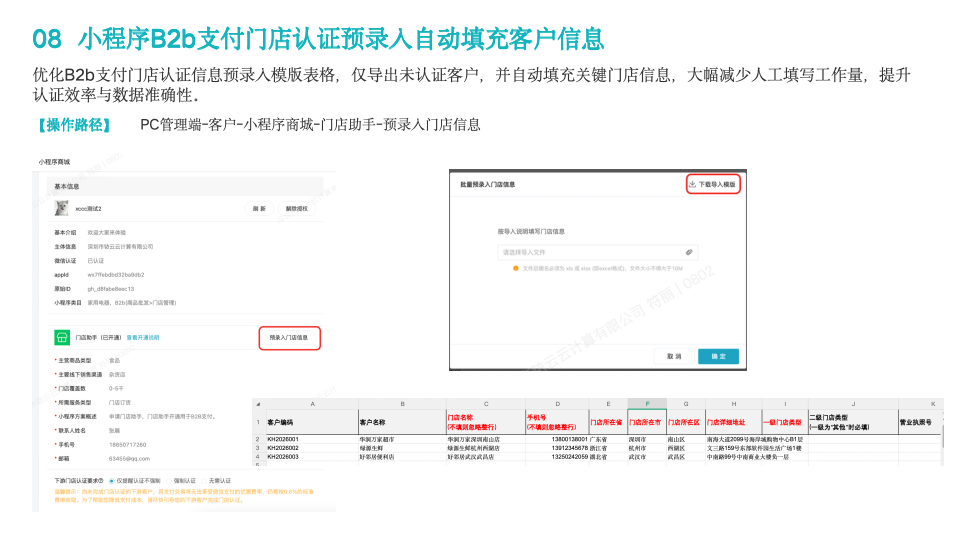Viewport: 959px width, 540px height.
Task: Select spreadsheet column D header
Action: (558, 404)
